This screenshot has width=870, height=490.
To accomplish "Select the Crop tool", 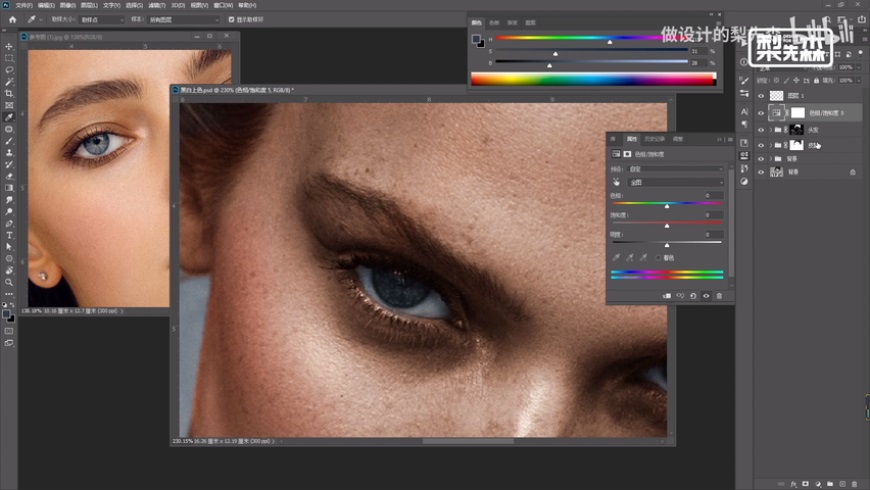I will coord(9,93).
